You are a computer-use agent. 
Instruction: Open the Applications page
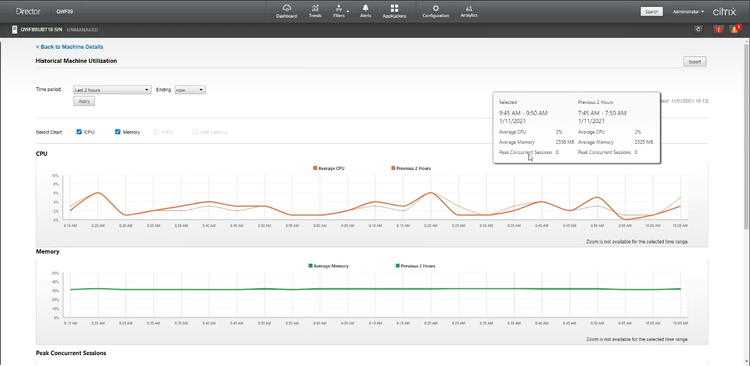coord(394,11)
